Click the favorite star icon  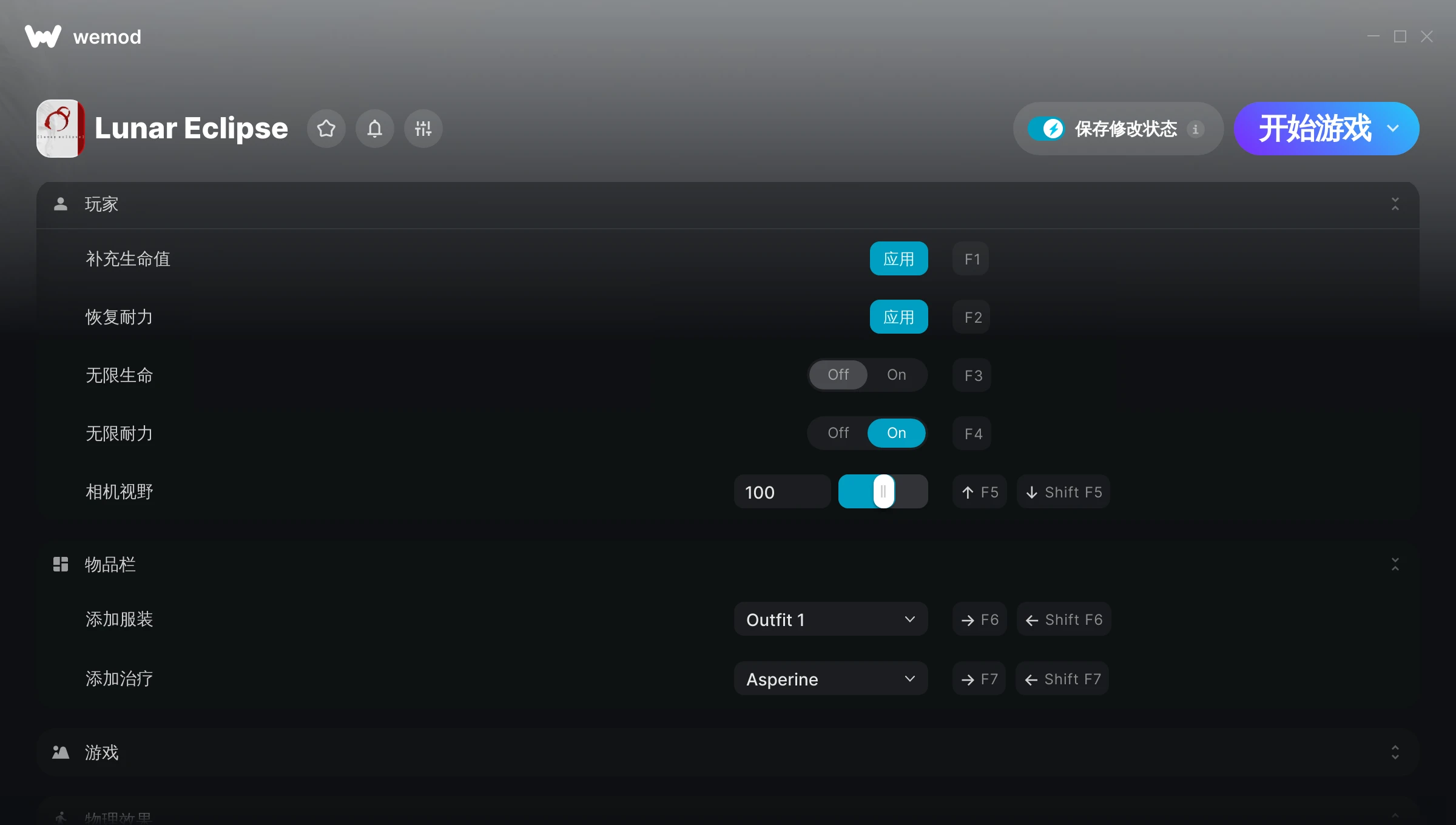326,129
